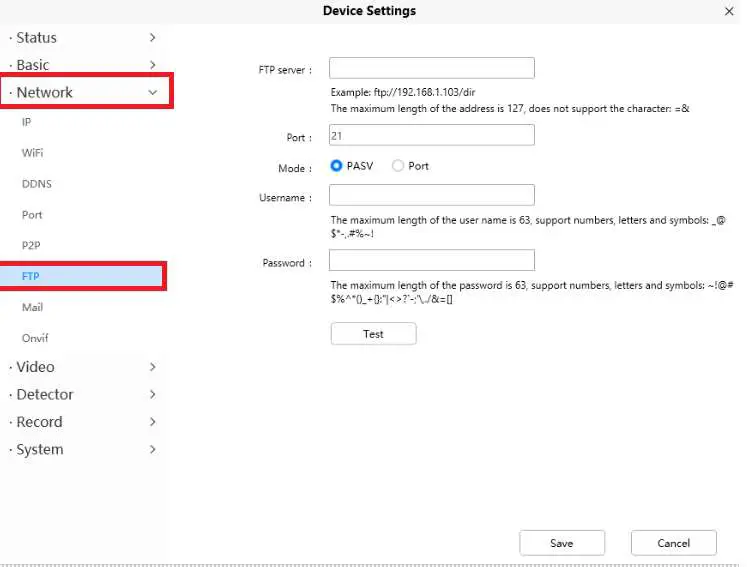Click the Cancel button
Screen dimensions: 747x567
[x=673, y=543]
